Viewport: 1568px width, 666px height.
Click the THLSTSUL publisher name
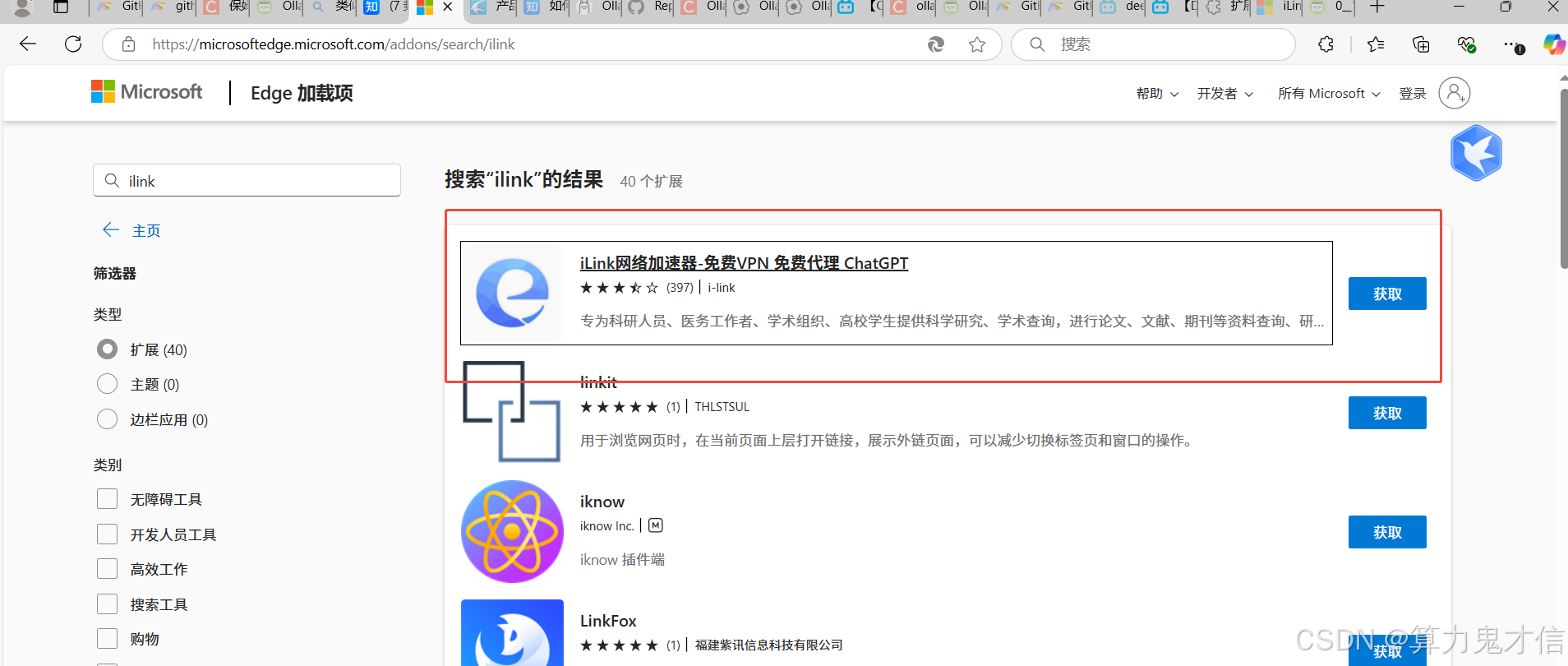tap(722, 406)
